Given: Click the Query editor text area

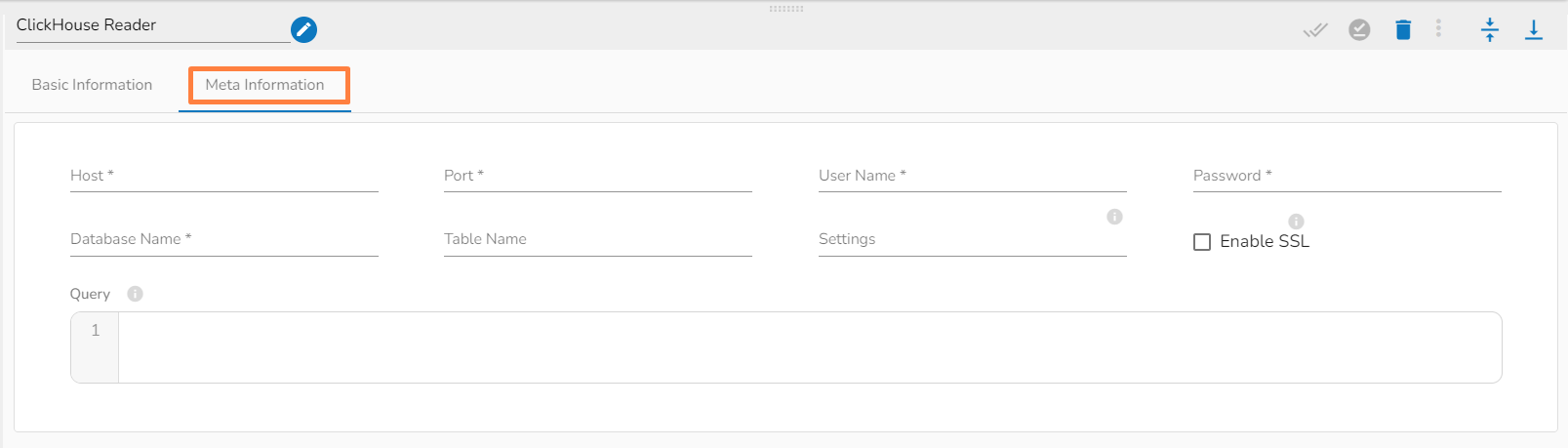Looking at the screenshot, I should 809,346.
